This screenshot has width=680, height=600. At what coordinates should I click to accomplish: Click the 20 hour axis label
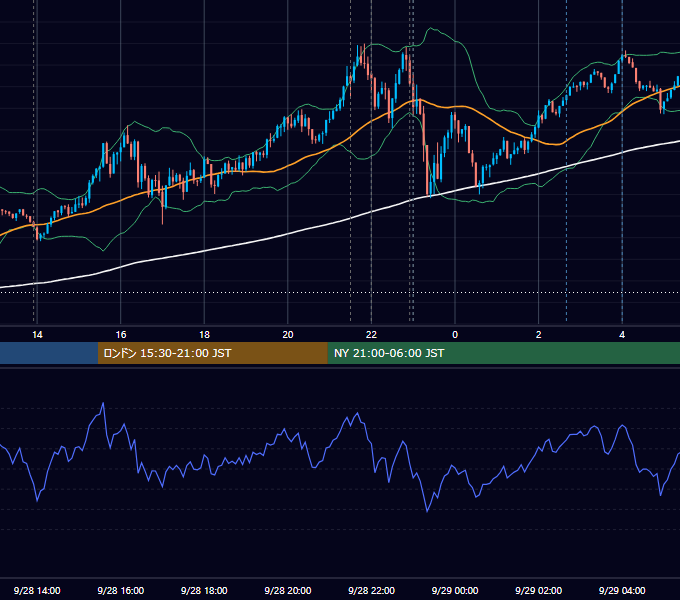coord(288,335)
